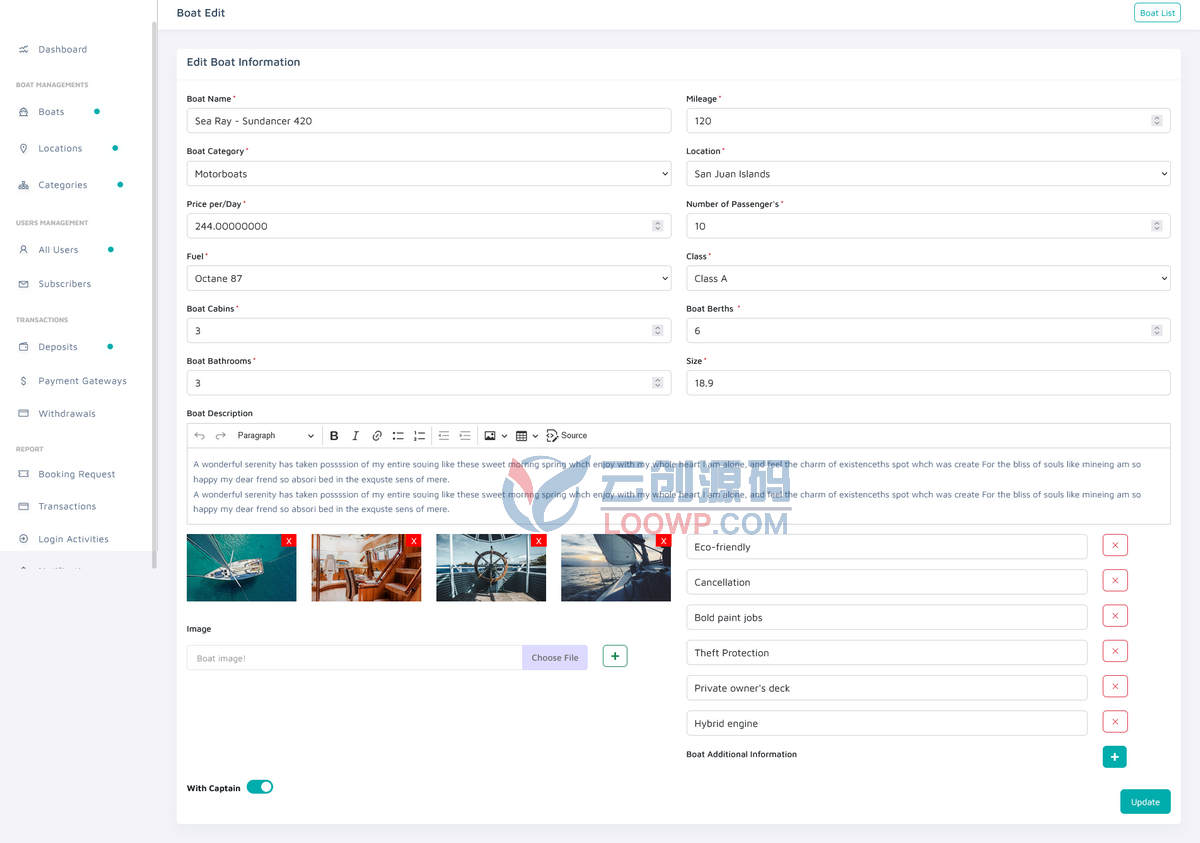Open All Users in the sidebar
This screenshot has height=843, width=1200.
(58, 250)
